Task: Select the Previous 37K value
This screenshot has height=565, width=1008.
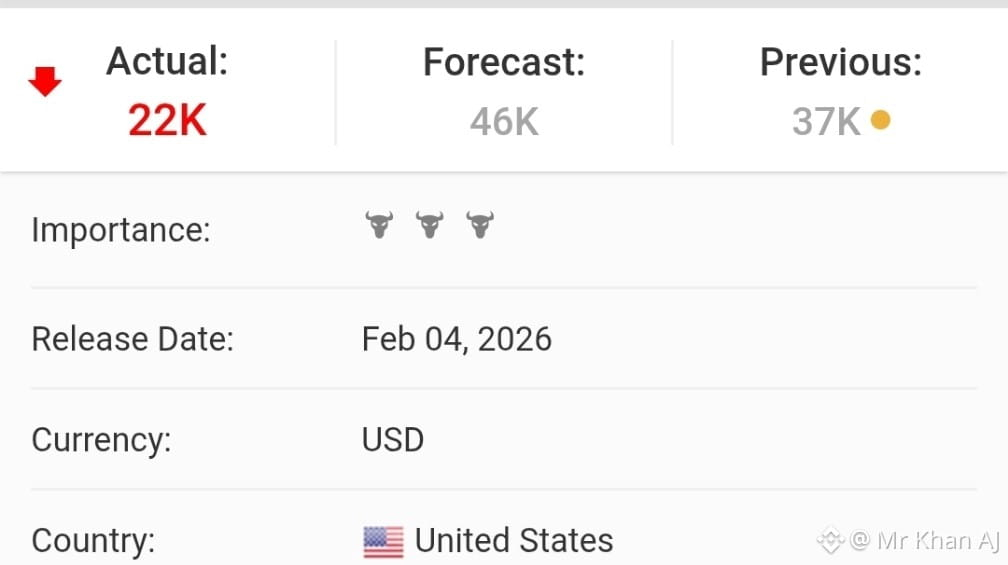Action: 826,121
